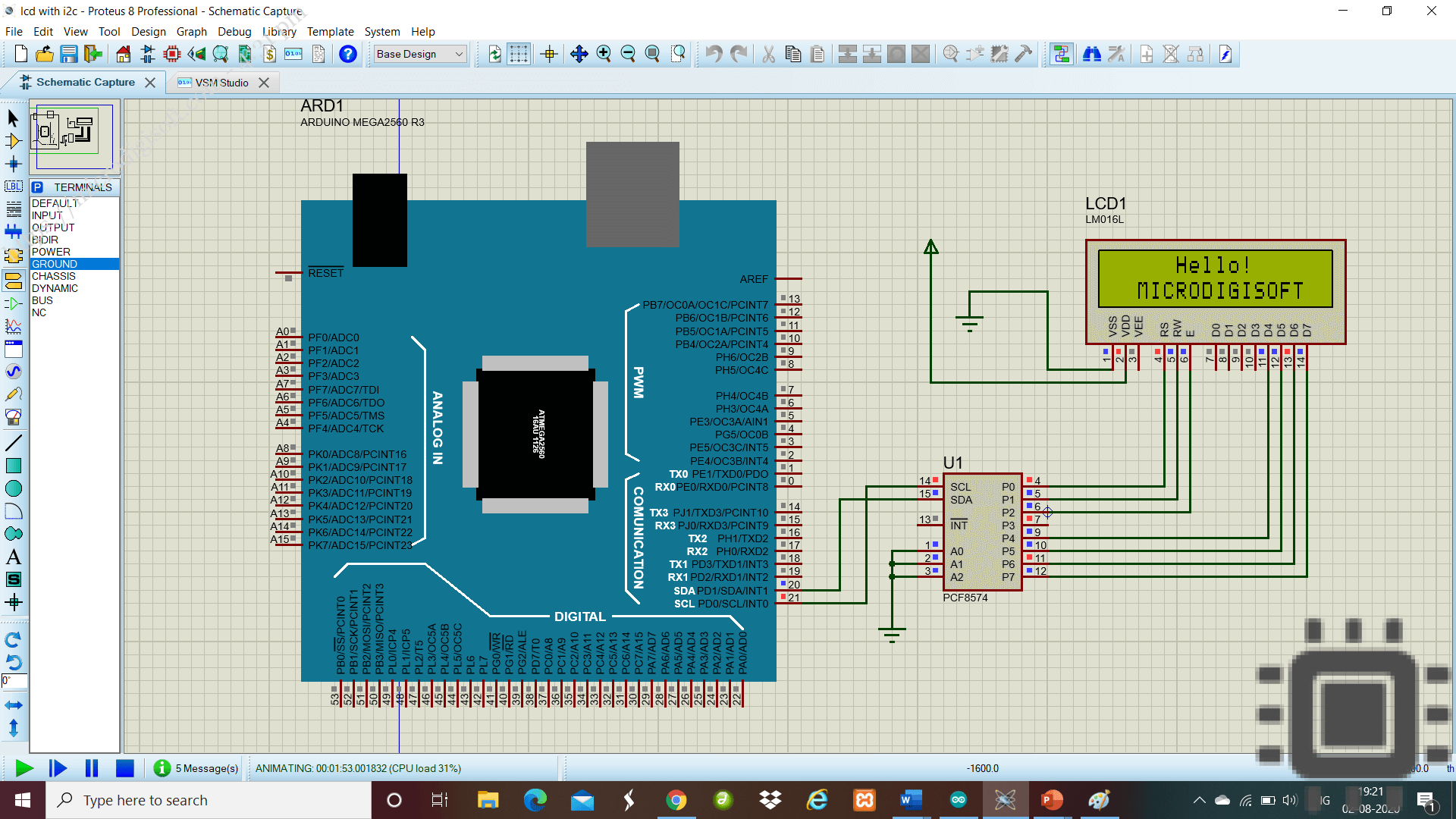The height and width of the screenshot is (819, 1456).
Task: Open Google Chrome from the taskbar
Action: 676,799
